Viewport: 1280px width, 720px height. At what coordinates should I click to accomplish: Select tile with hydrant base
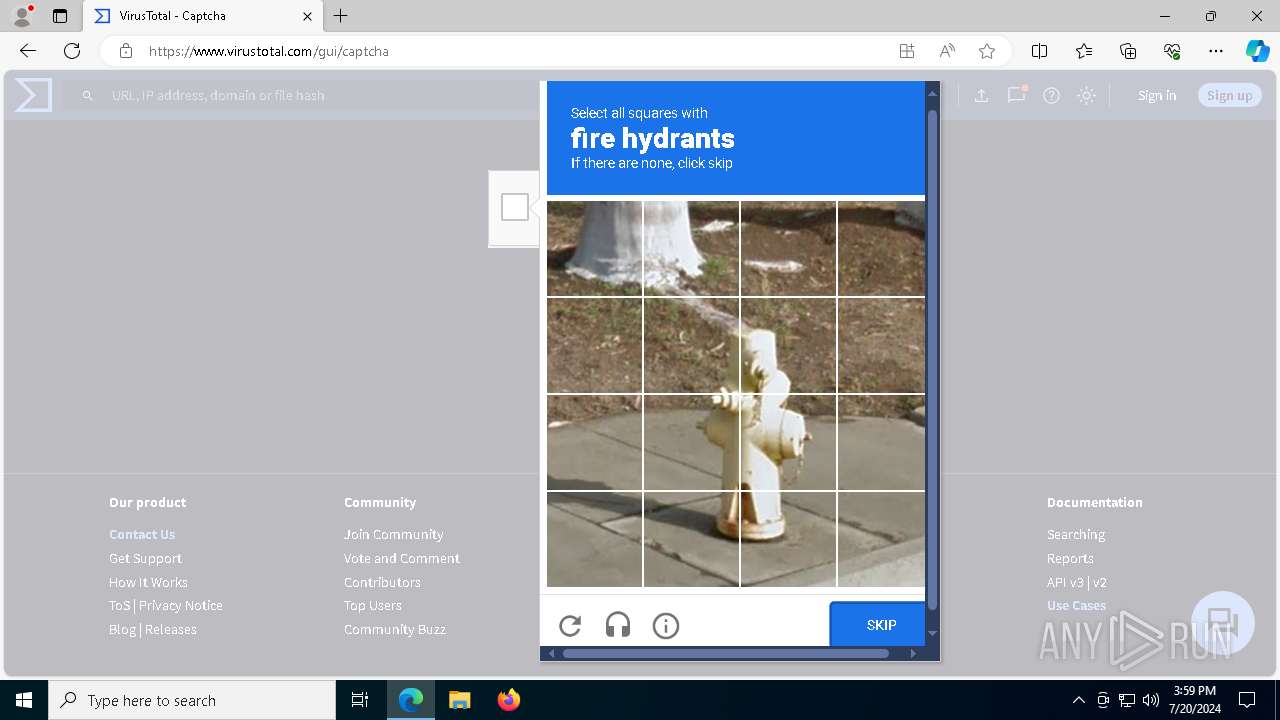point(788,539)
